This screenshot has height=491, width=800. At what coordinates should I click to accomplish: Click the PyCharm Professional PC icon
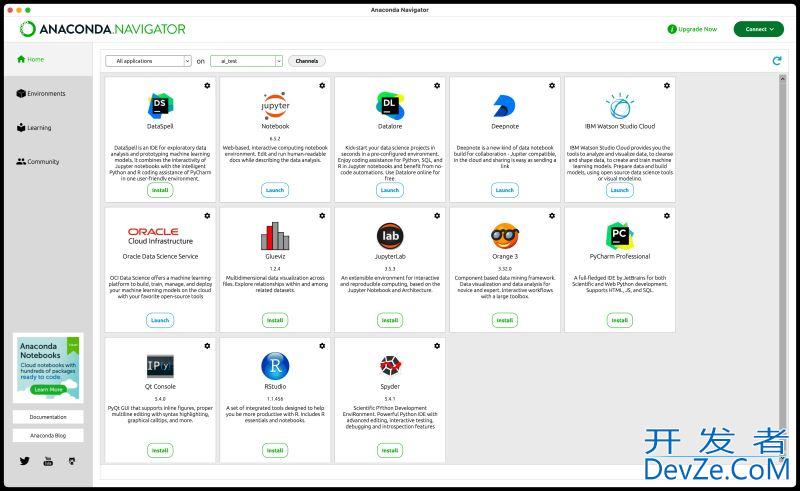619,236
